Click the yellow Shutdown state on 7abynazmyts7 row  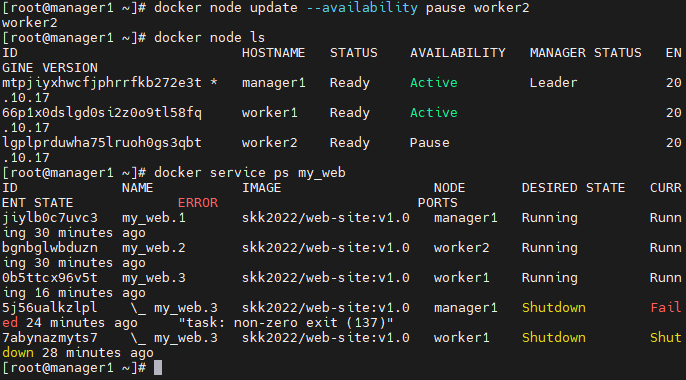pos(553,338)
